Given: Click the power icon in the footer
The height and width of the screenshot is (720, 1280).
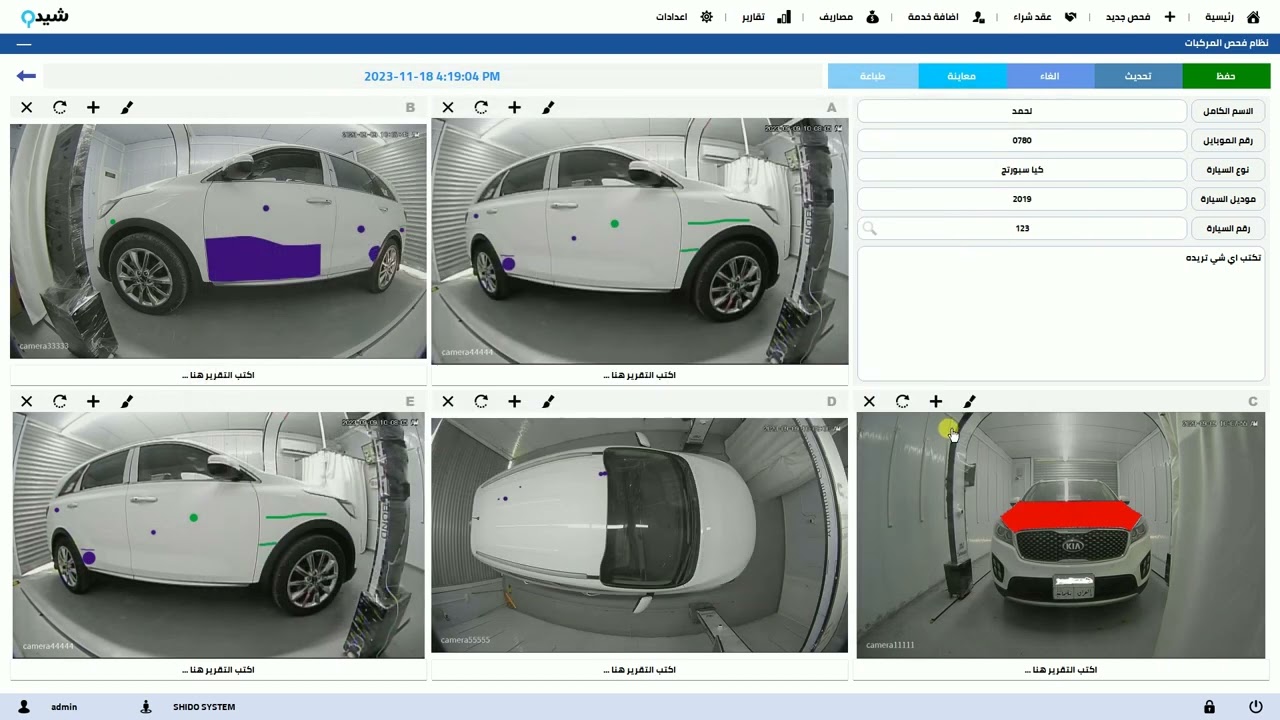Looking at the screenshot, I should tap(1255, 707).
